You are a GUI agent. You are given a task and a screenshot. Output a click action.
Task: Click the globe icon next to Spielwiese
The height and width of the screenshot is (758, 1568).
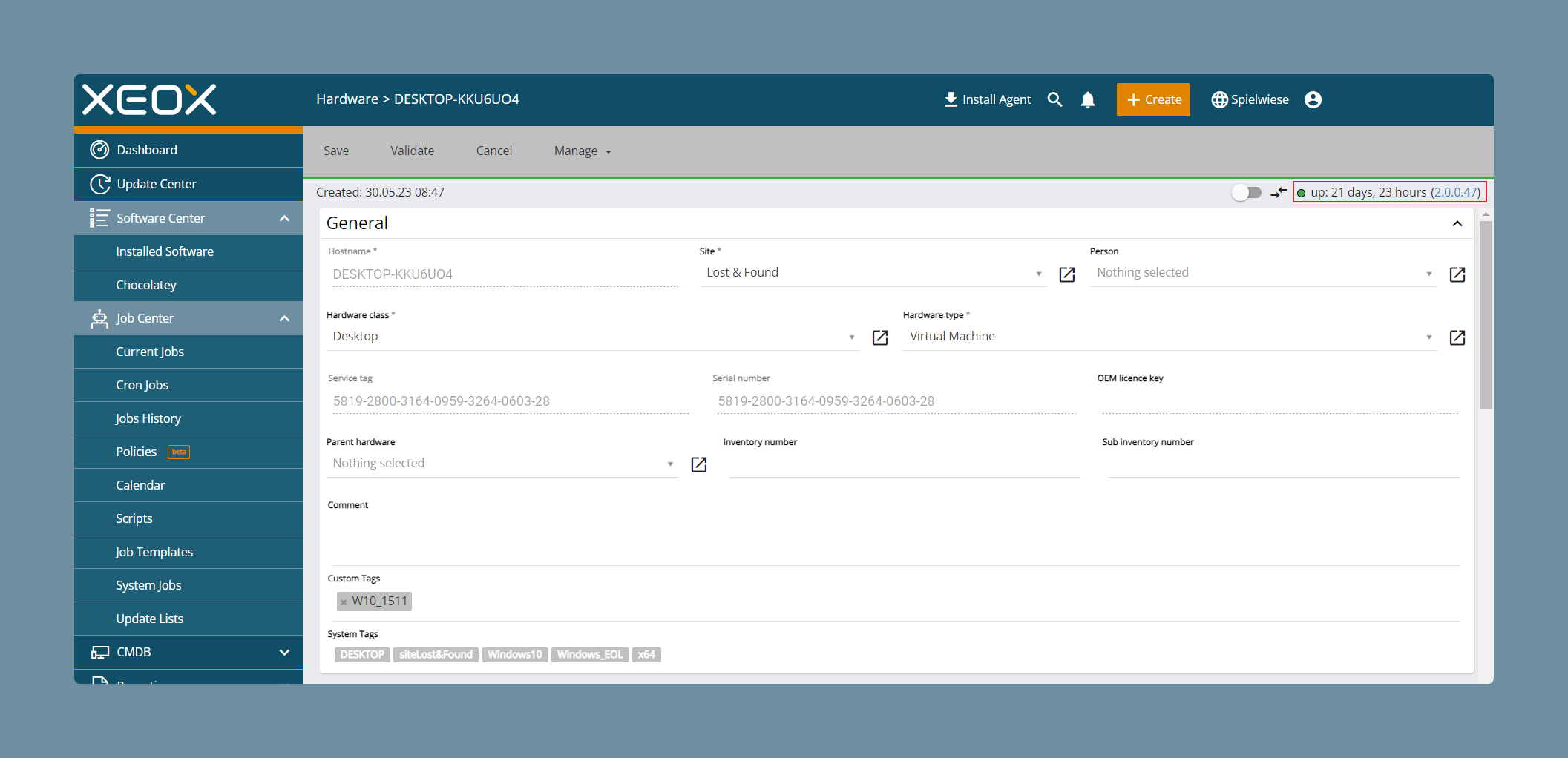click(x=1219, y=99)
